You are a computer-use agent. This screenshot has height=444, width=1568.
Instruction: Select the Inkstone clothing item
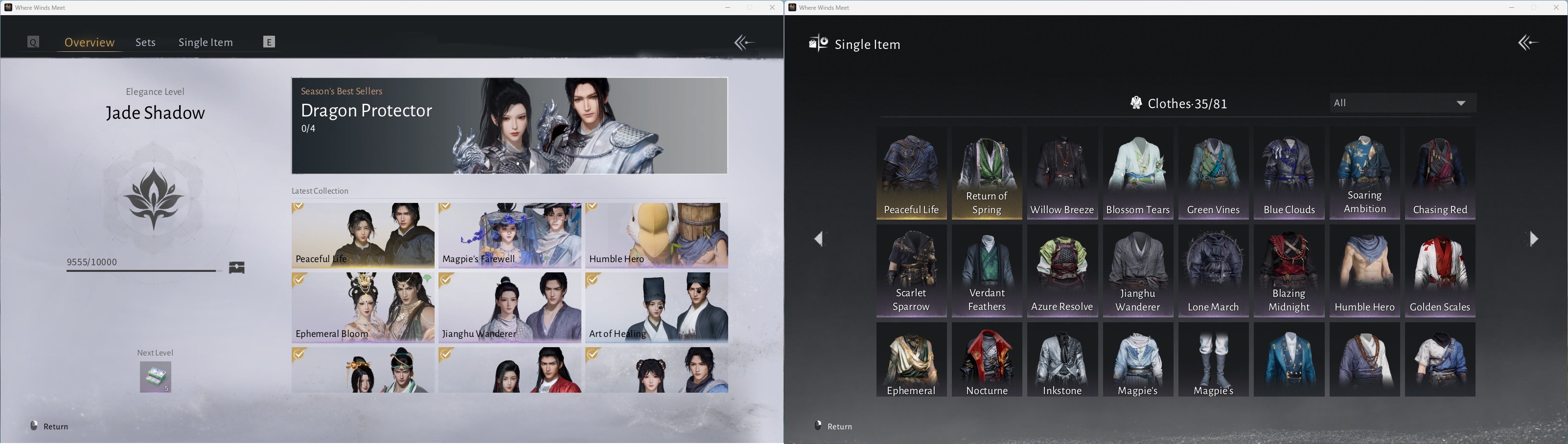tap(1062, 359)
